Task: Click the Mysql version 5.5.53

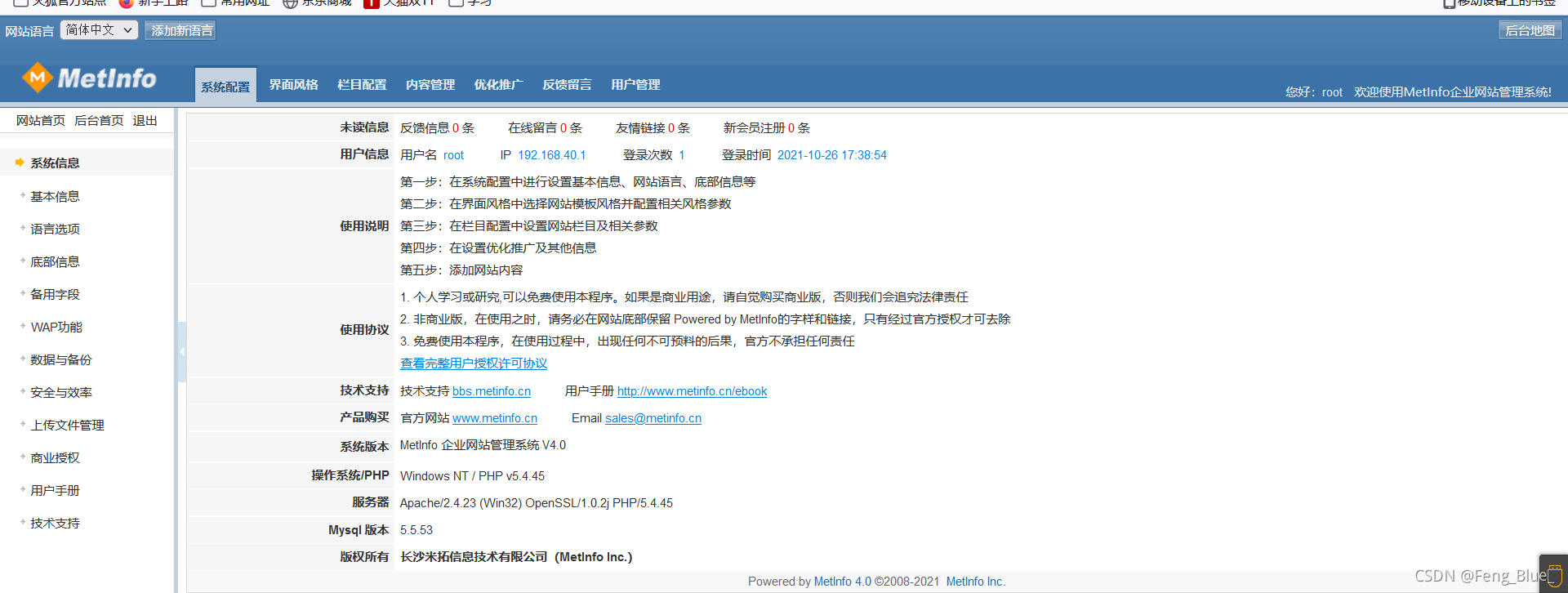Action: [416, 530]
